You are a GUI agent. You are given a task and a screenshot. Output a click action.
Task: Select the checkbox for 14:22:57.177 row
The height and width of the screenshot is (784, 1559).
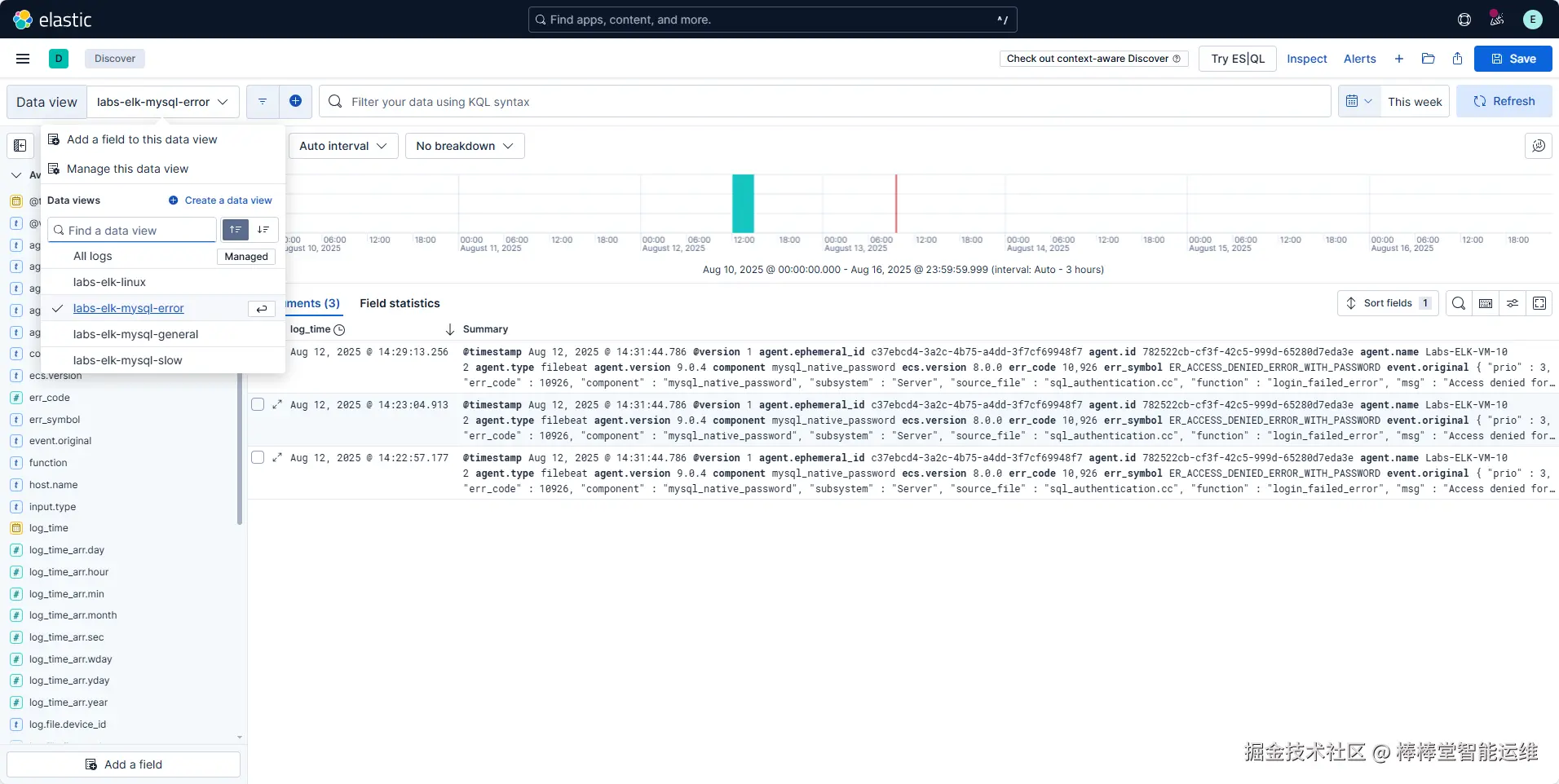pos(258,457)
